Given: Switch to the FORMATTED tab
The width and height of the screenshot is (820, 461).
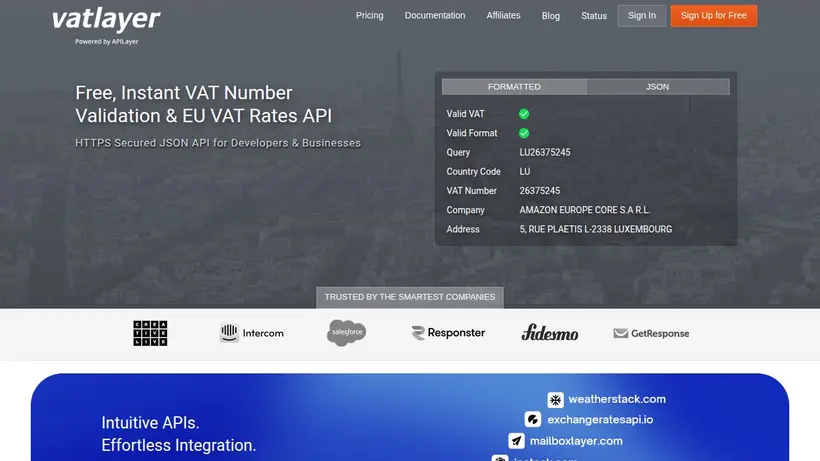Looking at the screenshot, I should click(514, 87).
